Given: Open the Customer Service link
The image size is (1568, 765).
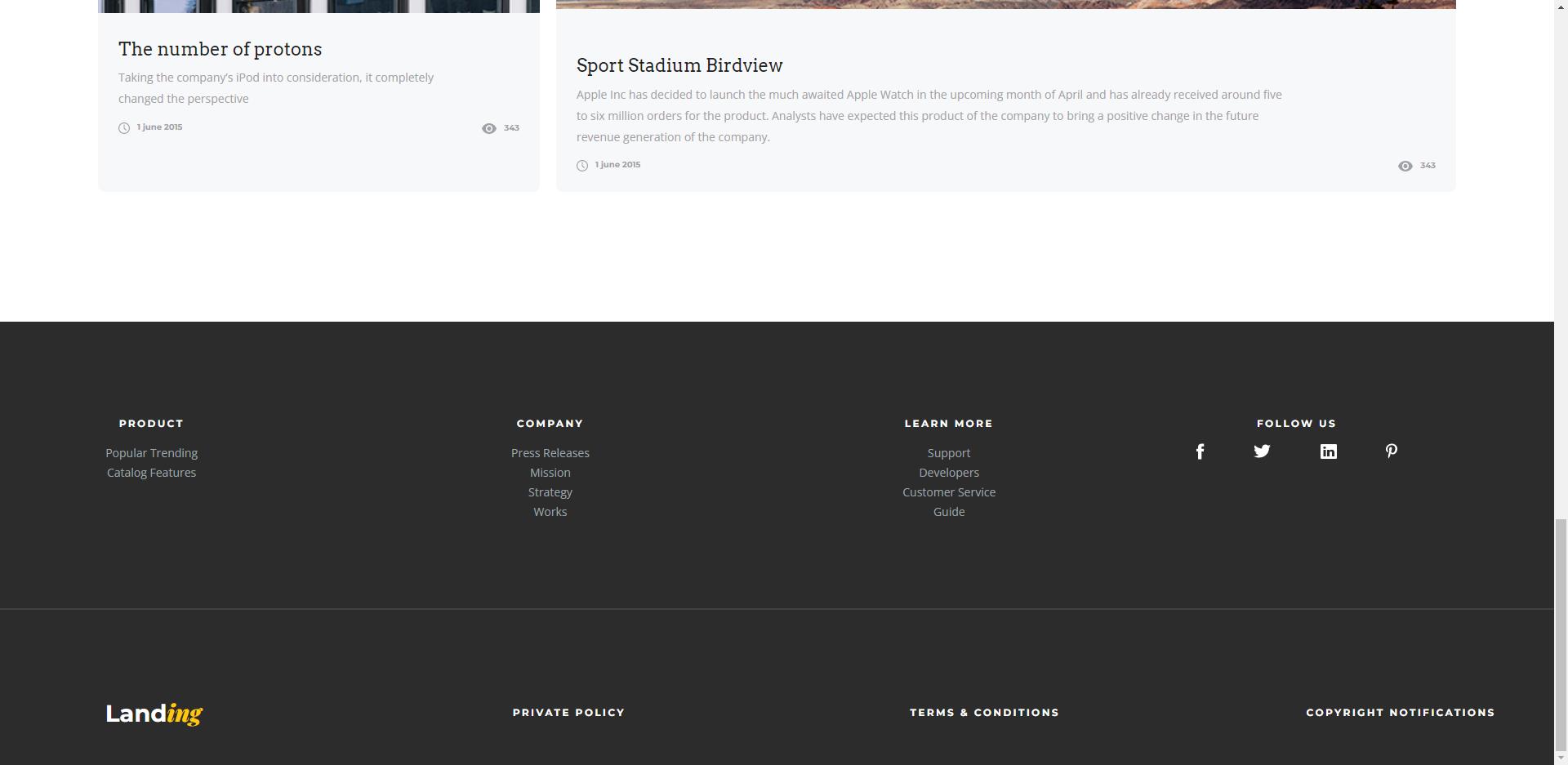Looking at the screenshot, I should [948, 492].
